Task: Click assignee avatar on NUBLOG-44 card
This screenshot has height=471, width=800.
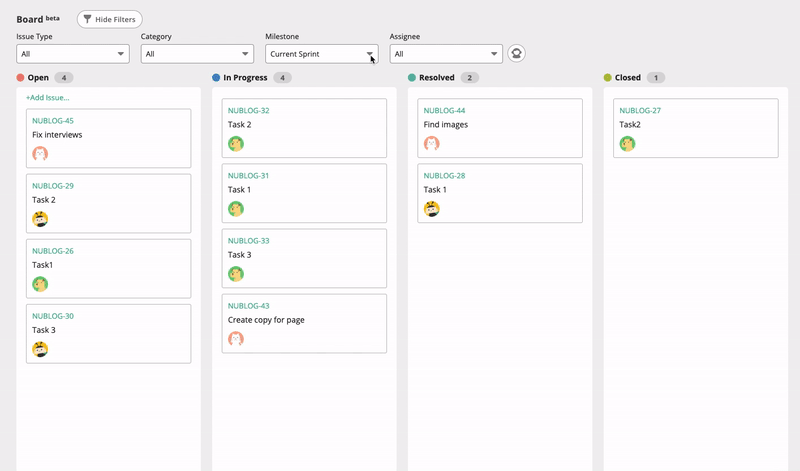Action: (x=432, y=143)
